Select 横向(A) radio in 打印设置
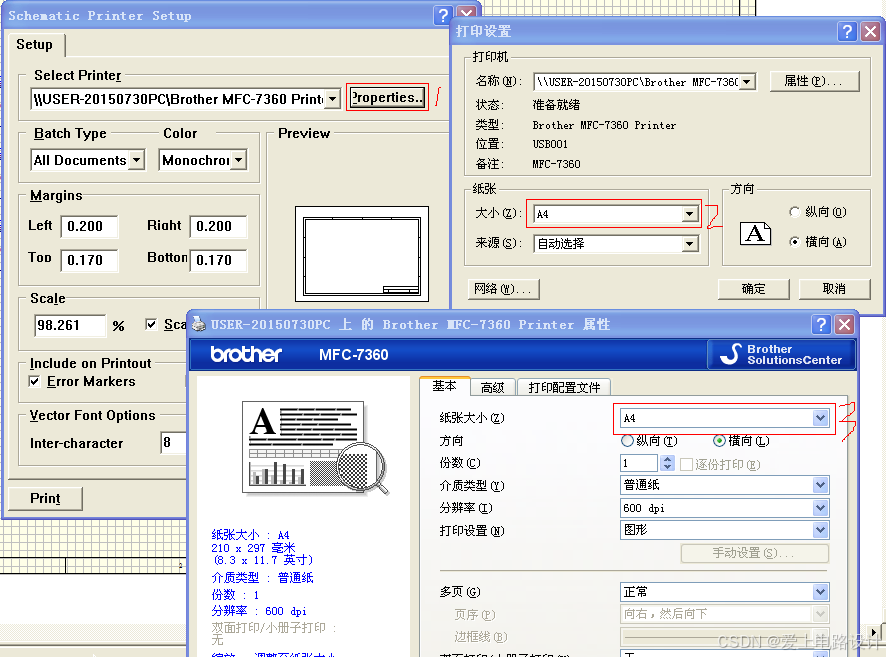Image resolution: width=886 pixels, height=657 pixels. coord(794,242)
